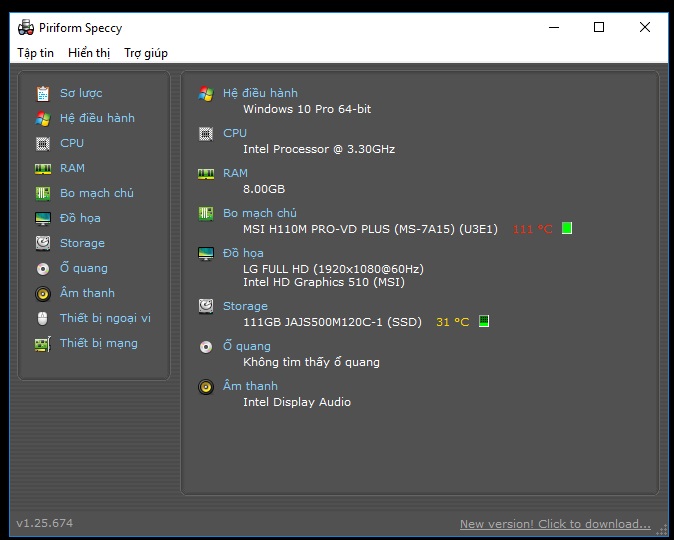Click the motherboard icon in summary panel
This screenshot has width=674, height=540.
pyautogui.click(x=206, y=214)
